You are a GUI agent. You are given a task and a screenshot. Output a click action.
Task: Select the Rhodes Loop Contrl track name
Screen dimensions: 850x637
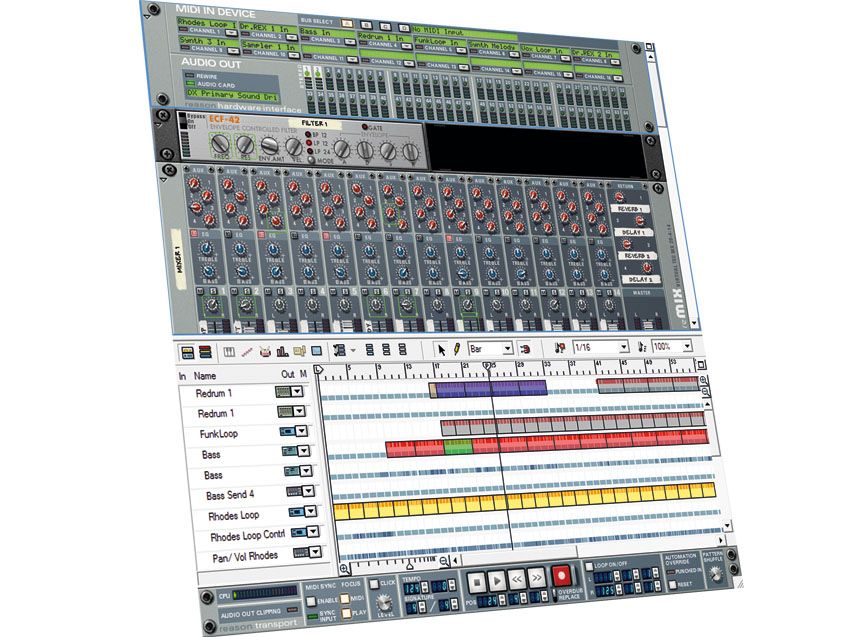[248, 536]
